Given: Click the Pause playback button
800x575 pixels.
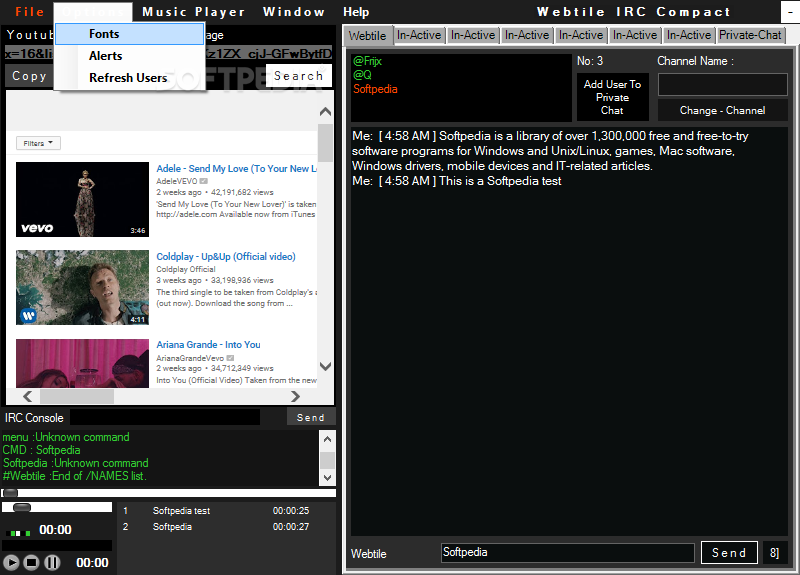Looking at the screenshot, I should [x=52, y=563].
